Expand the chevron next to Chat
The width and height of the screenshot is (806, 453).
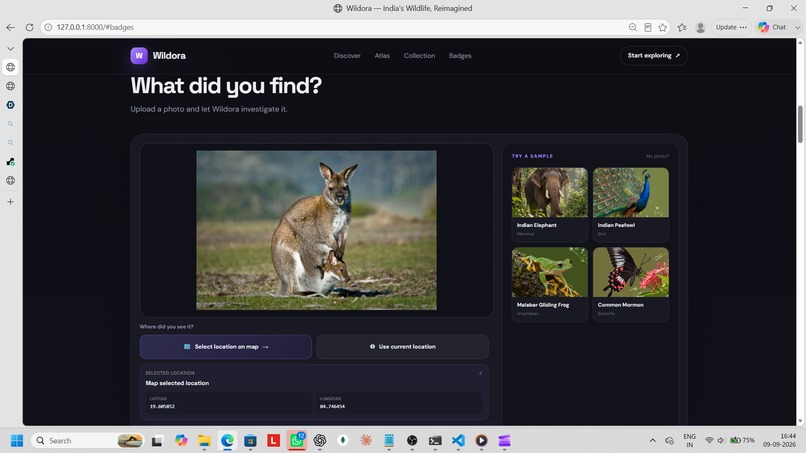click(x=797, y=27)
